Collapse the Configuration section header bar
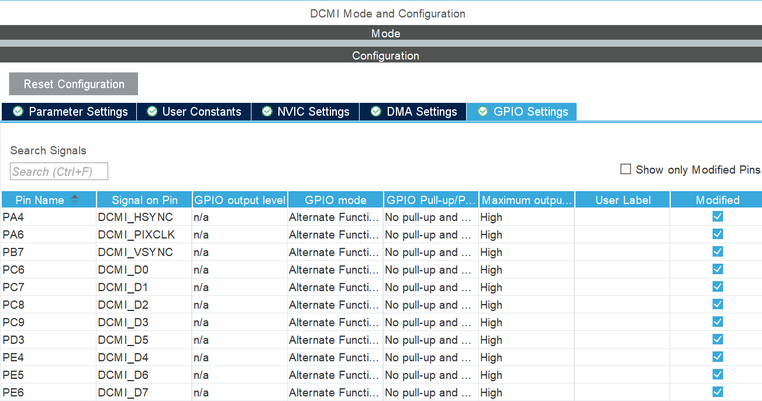Screen dimensions: 762x401 [x=381, y=55]
